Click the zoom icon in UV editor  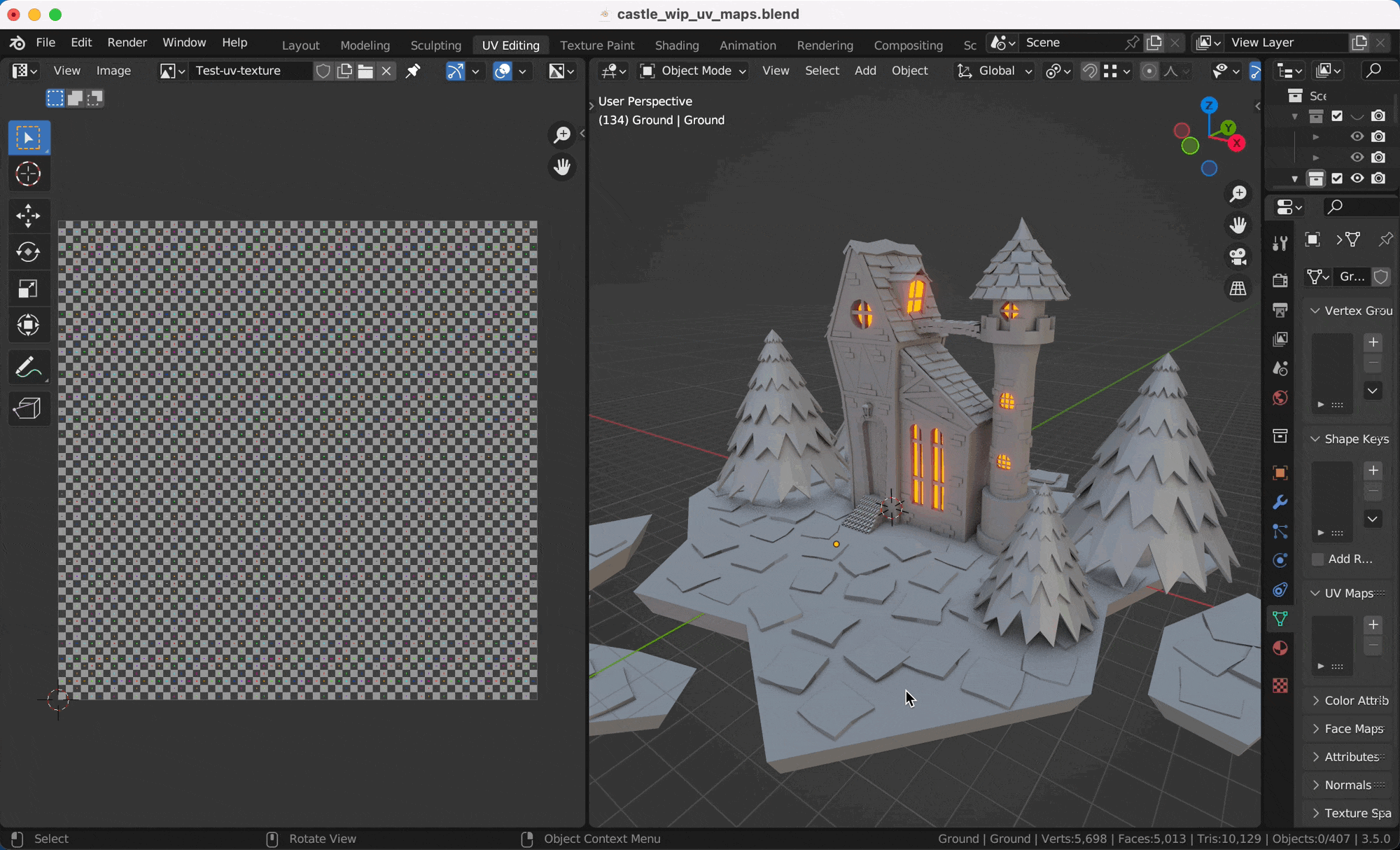(562, 134)
